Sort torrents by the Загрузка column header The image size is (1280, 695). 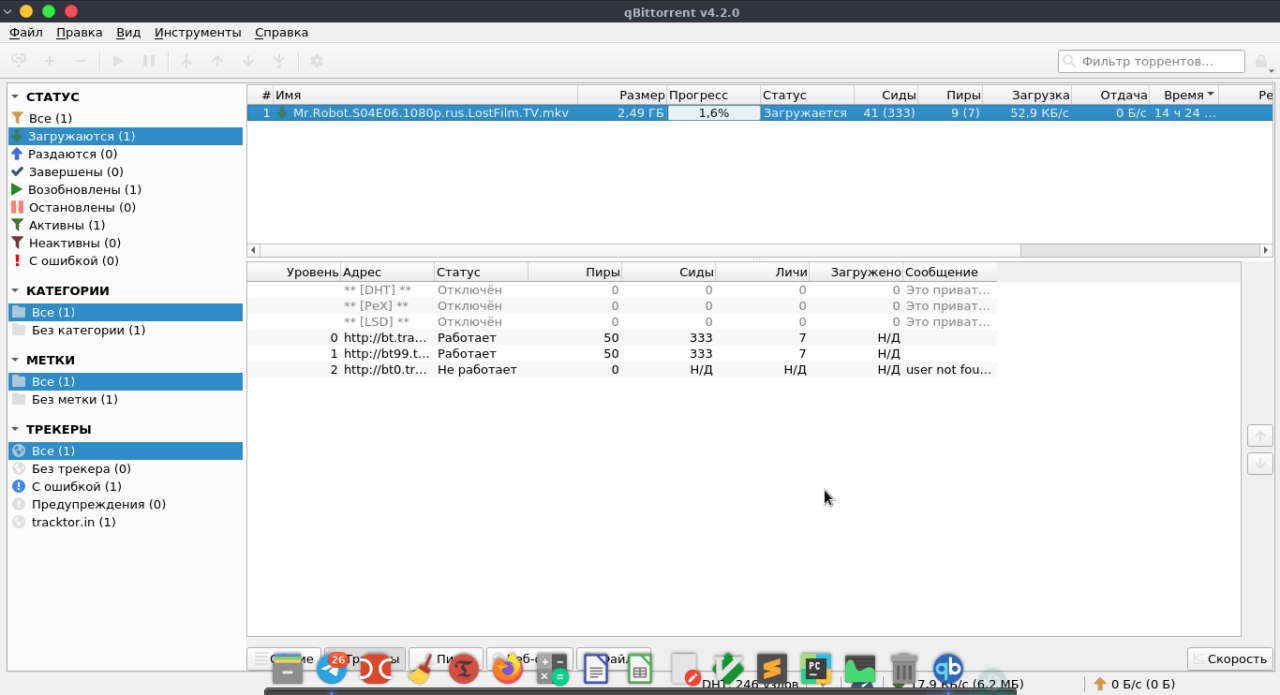point(1027,95)
